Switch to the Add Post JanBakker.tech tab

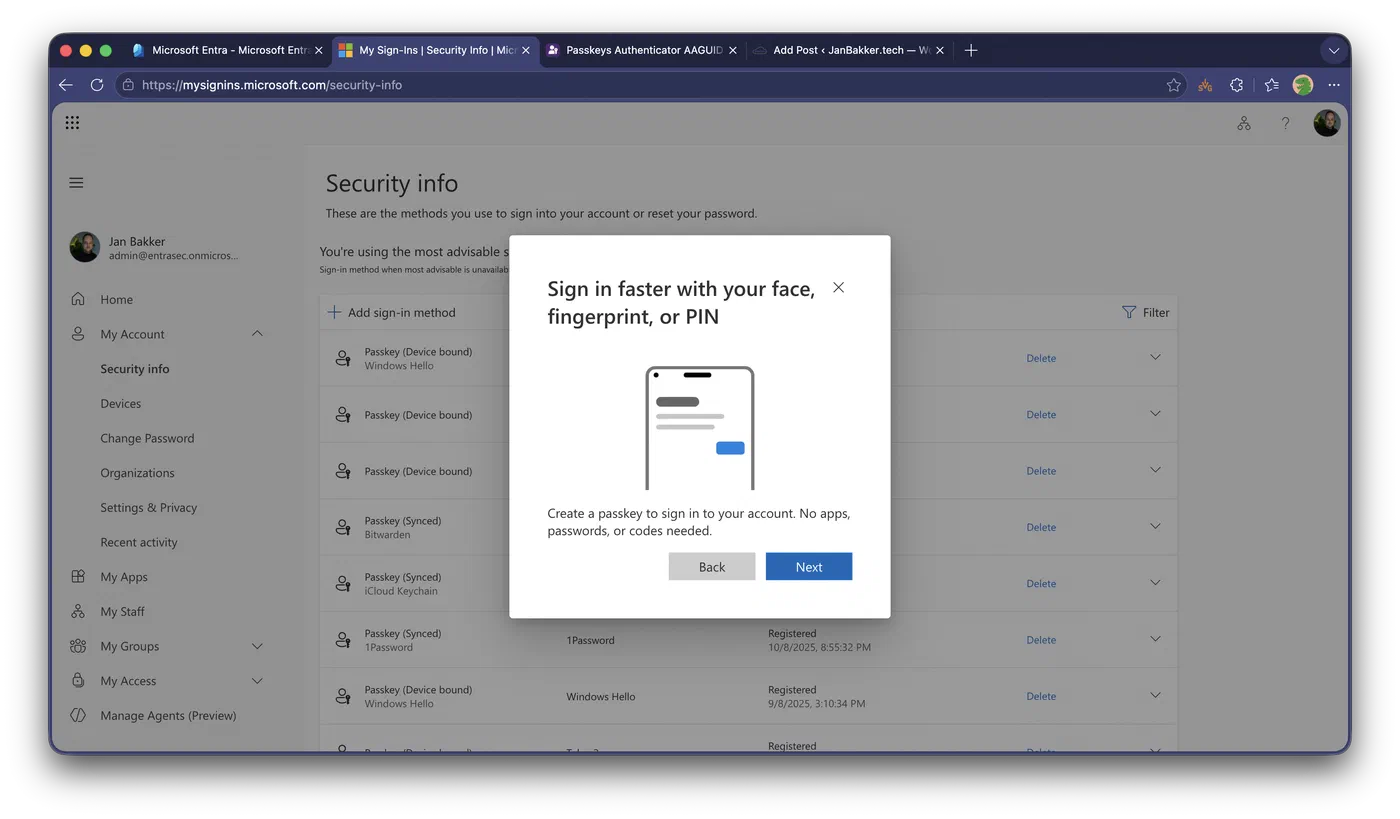(x=848, y=50)
